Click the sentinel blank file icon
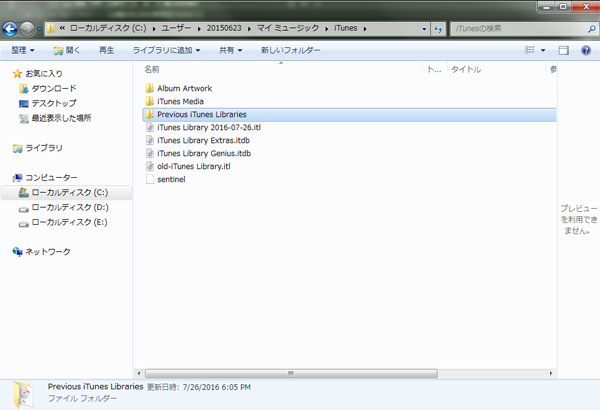The height and width of the screenshot is (410, 600). (x=150, y=180)
